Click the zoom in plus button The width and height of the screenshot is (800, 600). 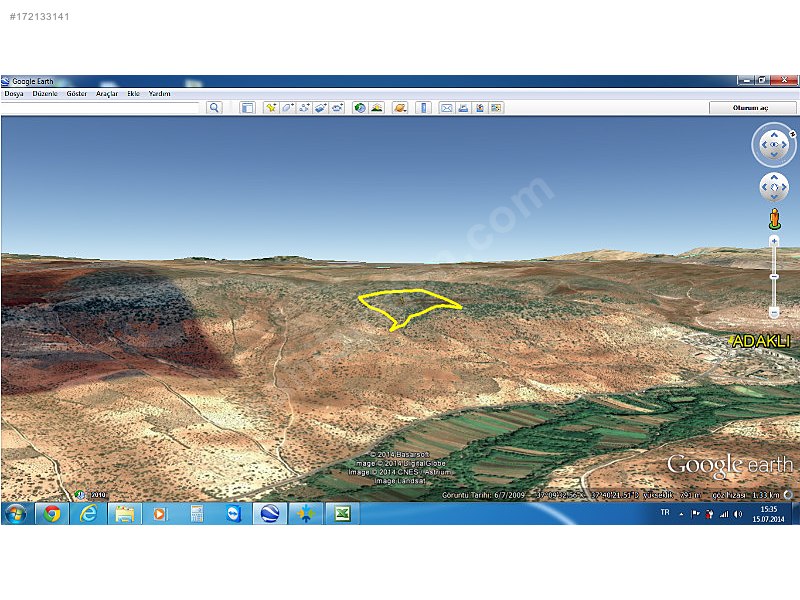point(774,241)
